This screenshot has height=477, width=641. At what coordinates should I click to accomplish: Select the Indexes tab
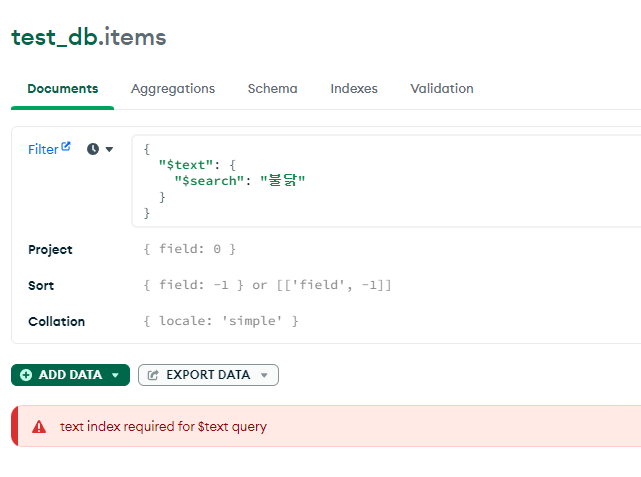click(354, 89)
